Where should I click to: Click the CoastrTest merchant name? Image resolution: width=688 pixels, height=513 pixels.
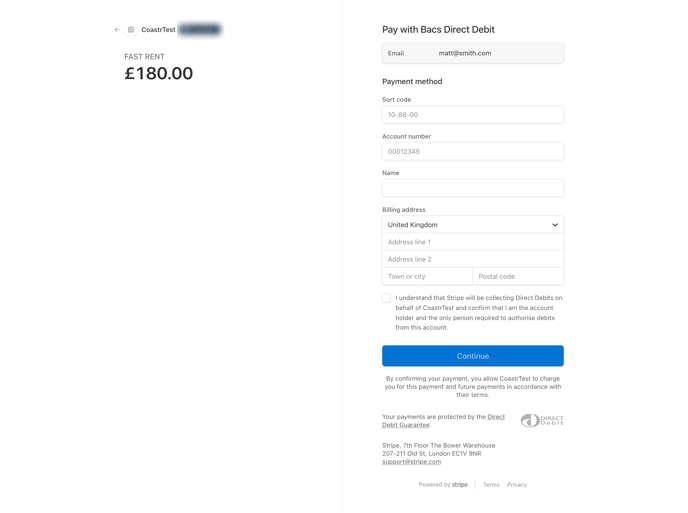pyautogui.click(x=158, y=30)
